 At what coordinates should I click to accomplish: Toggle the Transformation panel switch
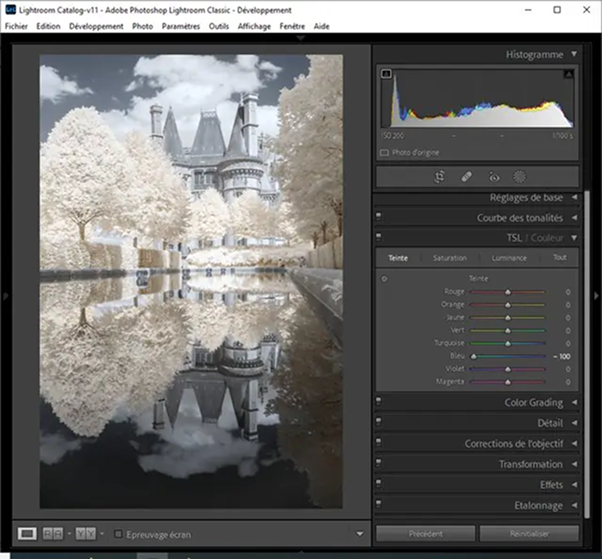click(379, 463)
